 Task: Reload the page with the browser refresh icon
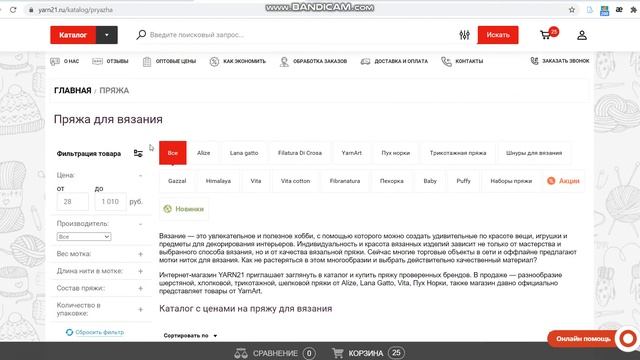[13, 10]
